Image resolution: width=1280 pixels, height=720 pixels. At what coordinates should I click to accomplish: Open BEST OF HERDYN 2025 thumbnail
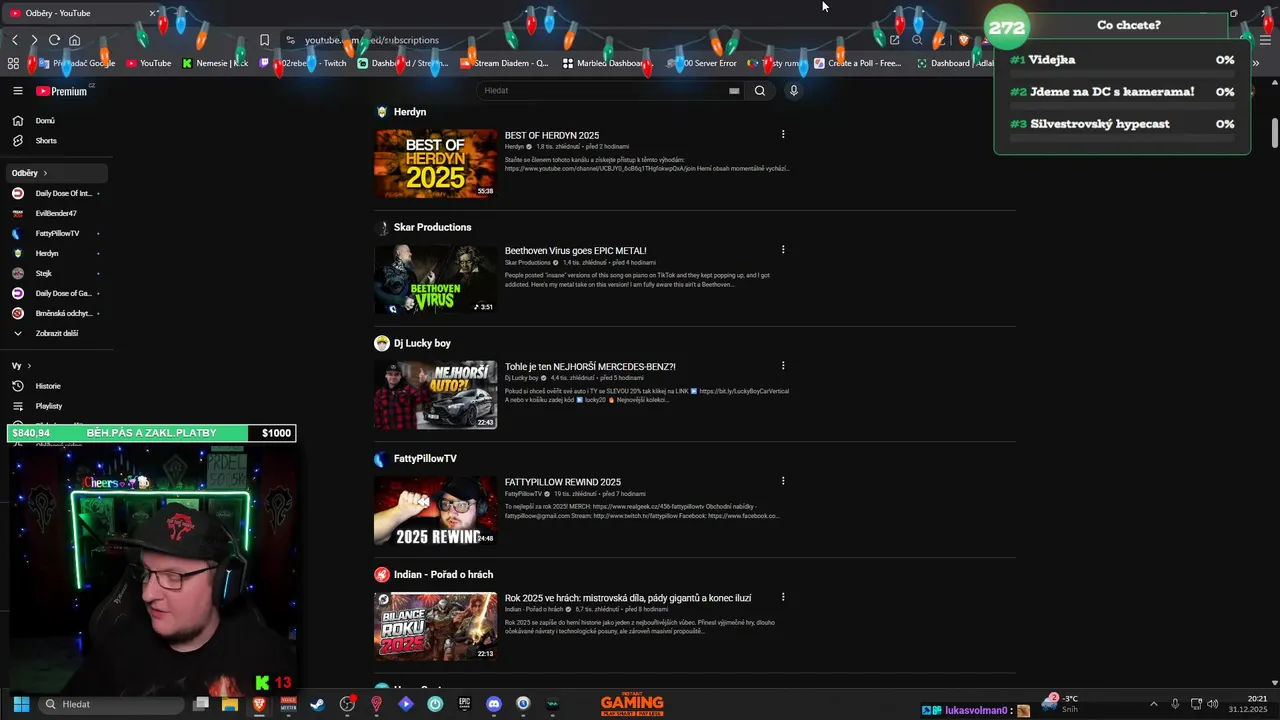[x=435, y=163]
